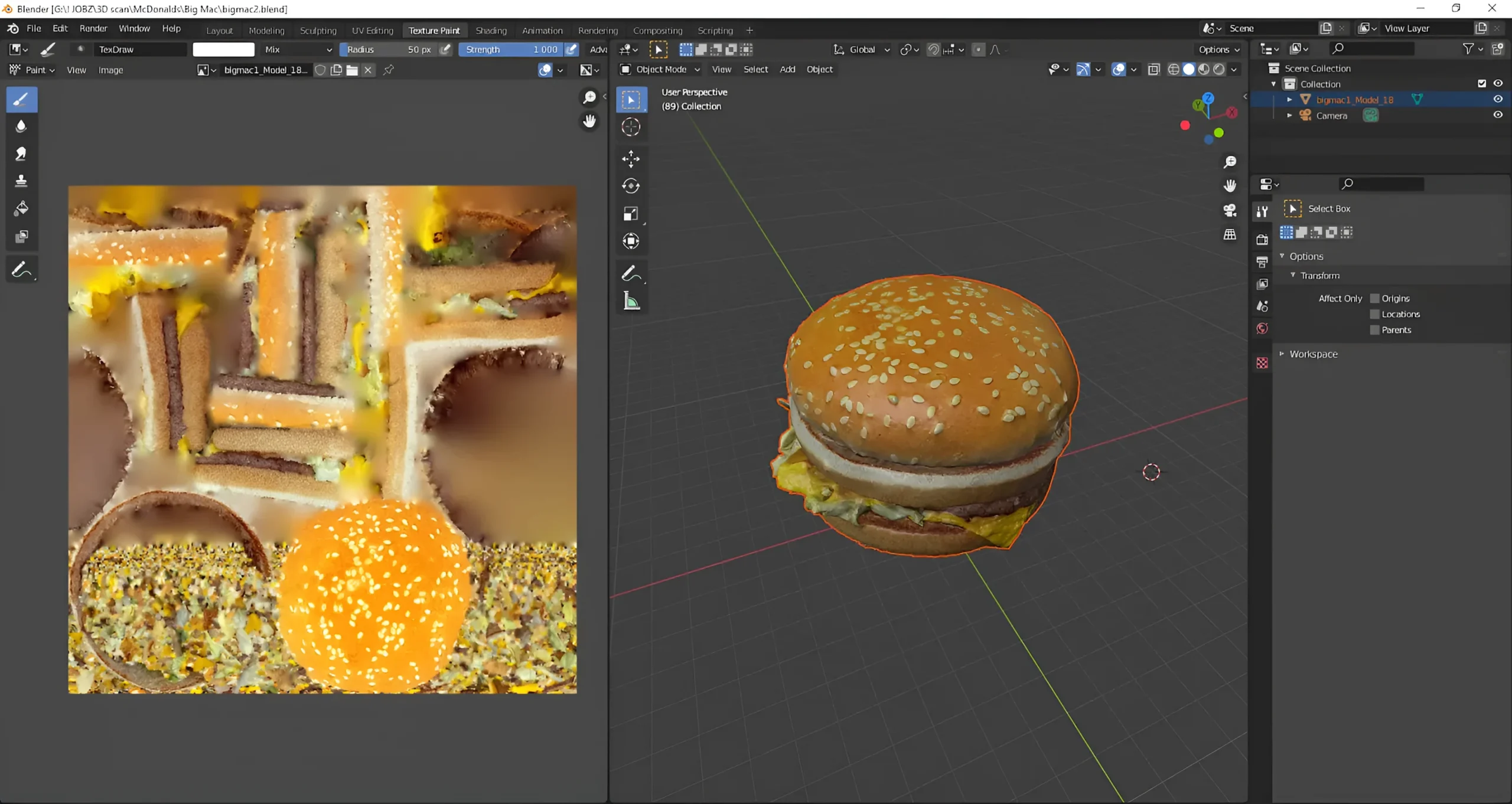The width and height of the screenshot is (1512, 804).
Task: Select the Smear paint tool
Action: click(21, 153)
